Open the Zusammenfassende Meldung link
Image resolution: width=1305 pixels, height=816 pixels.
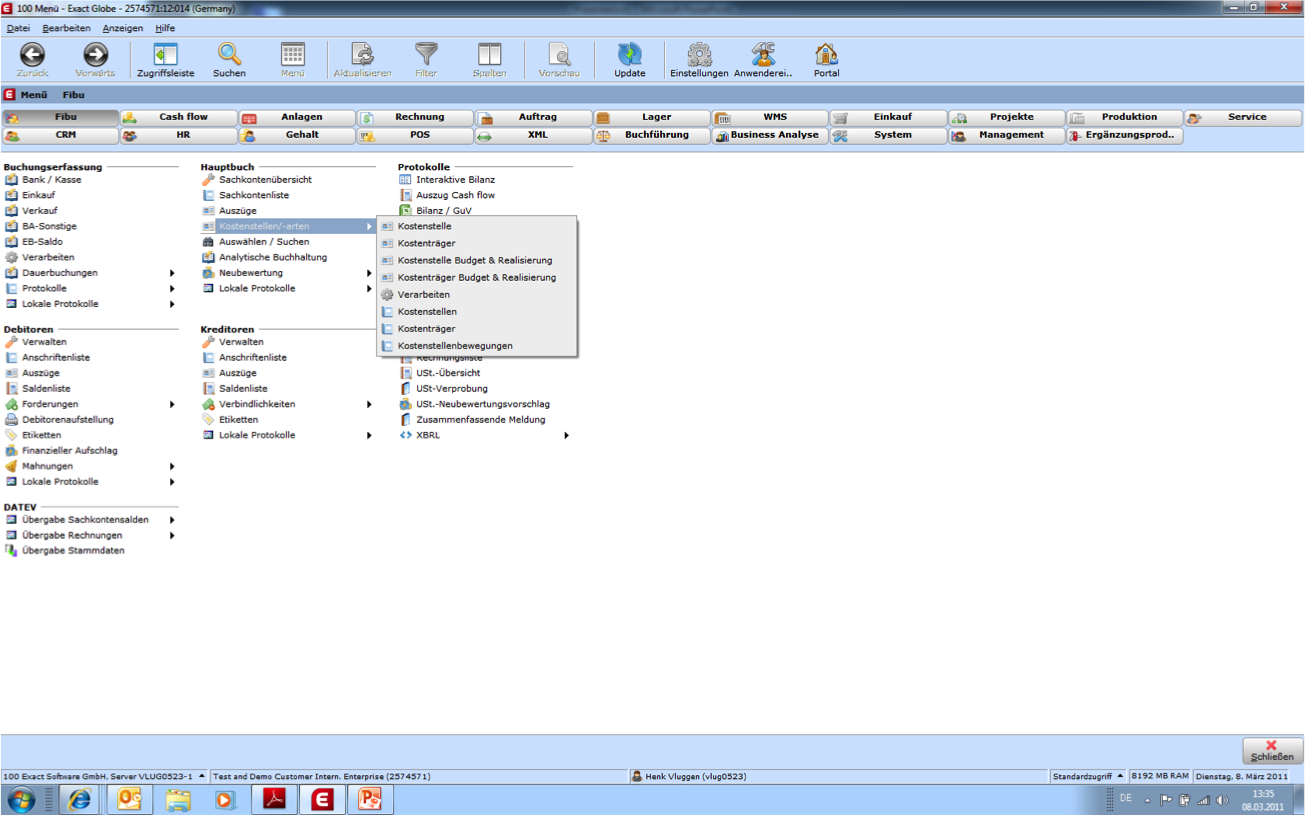(x=481, y=420)
